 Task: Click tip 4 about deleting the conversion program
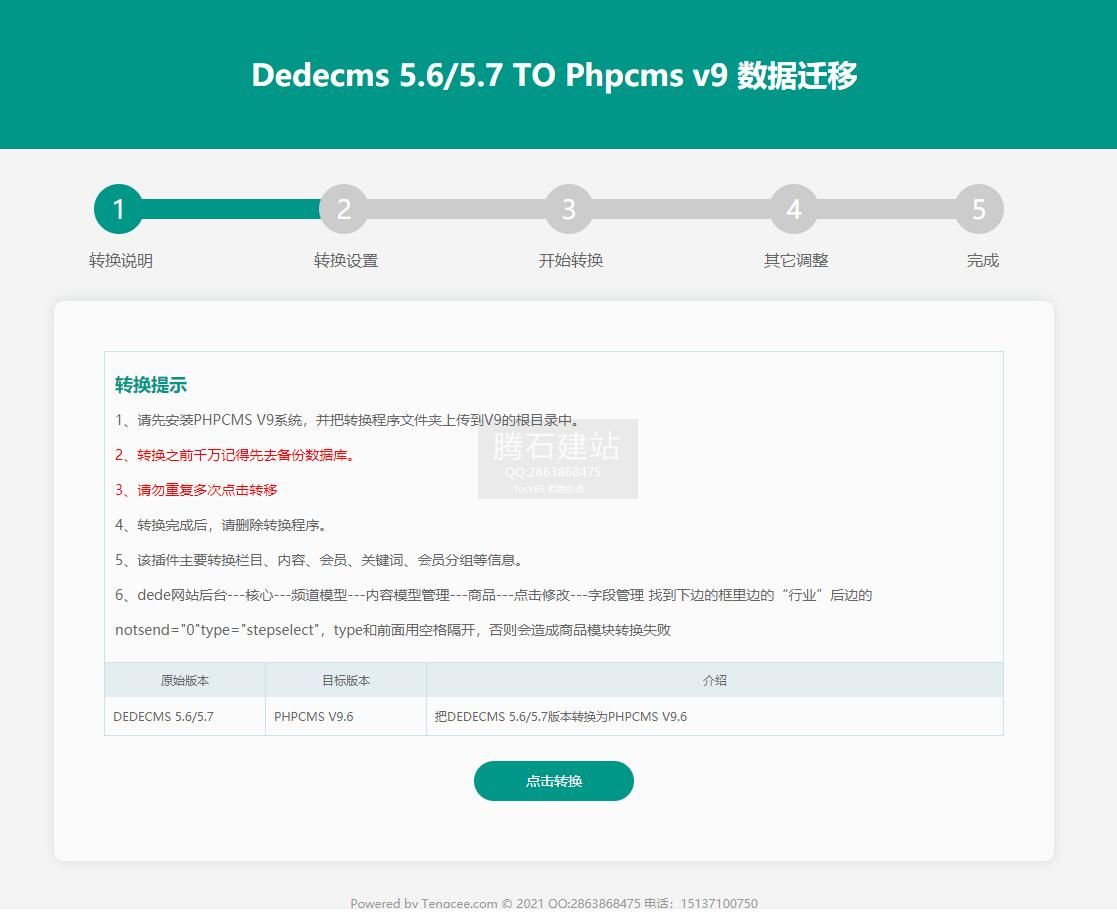coord(221,525)
